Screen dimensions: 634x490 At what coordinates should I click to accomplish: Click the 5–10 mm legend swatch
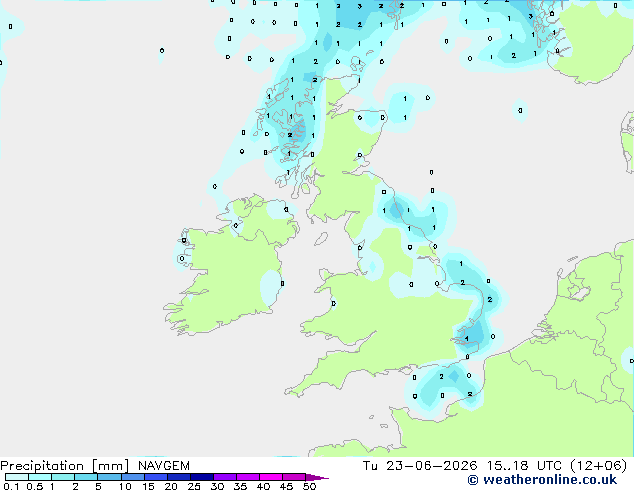coord(109,477)
